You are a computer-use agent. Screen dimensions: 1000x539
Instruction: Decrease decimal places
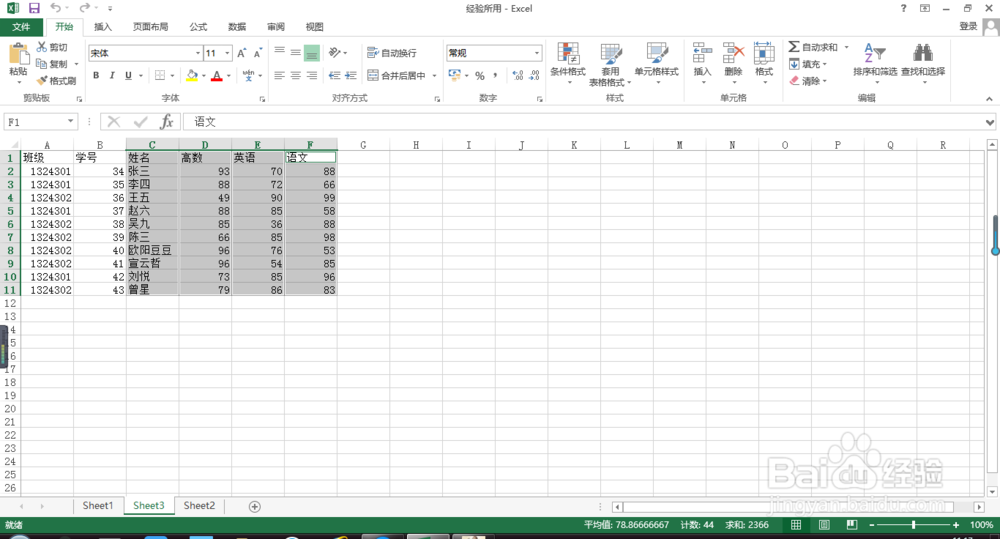[x=534, y=75]
